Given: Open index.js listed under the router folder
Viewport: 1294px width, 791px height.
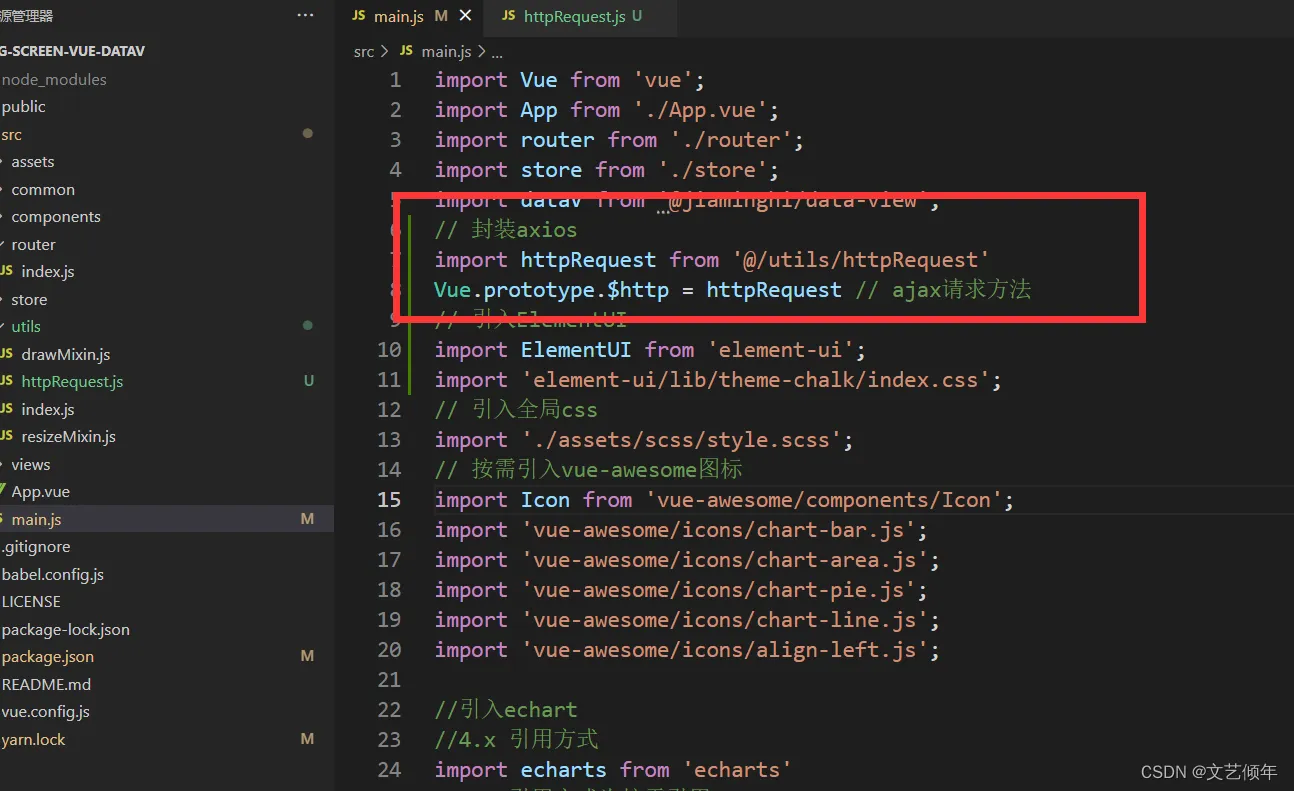Looking at the screenshot, I should tap(48, 271).
